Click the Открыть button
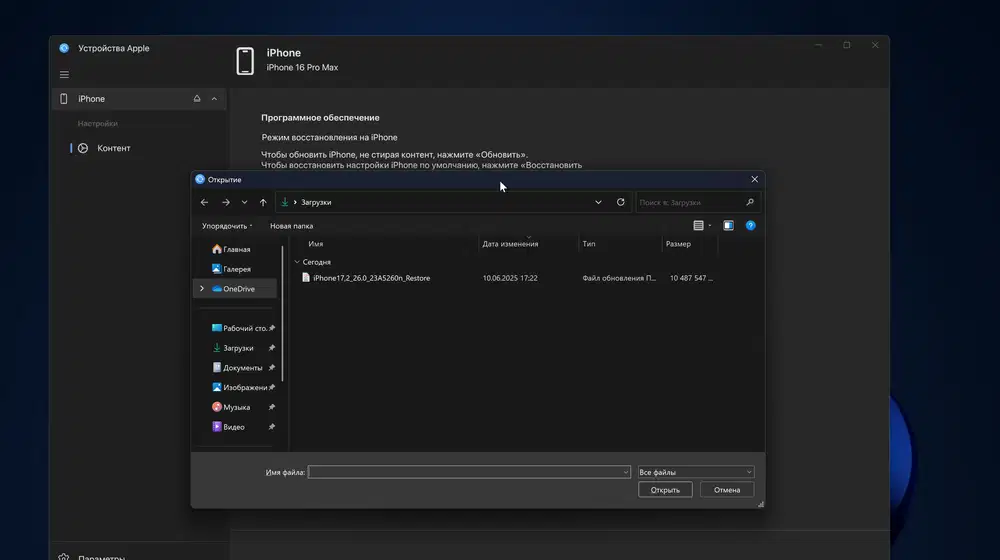 (x=665, y=490)
